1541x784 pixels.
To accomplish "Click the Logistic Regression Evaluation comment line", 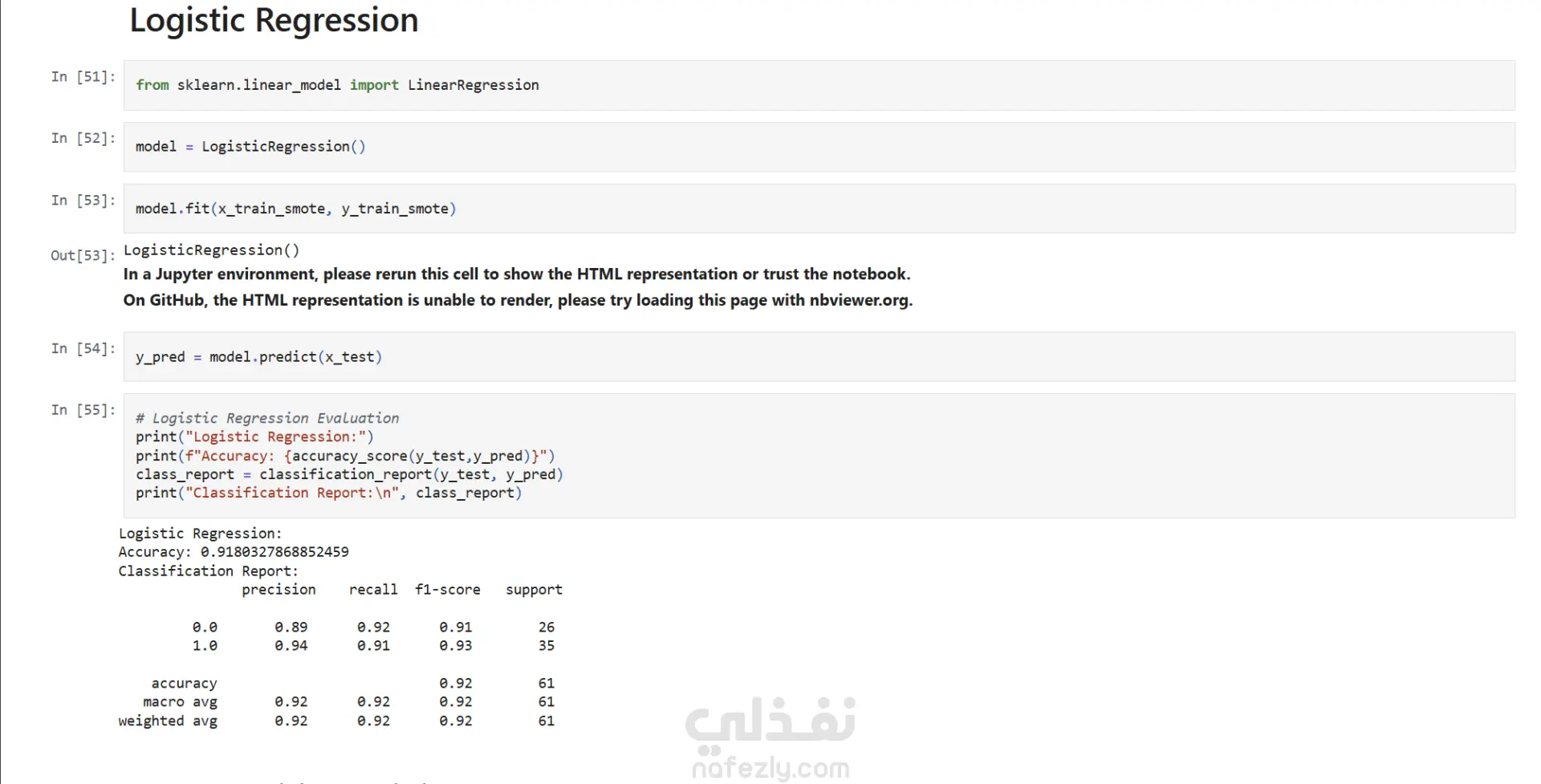I will click(x=267, y=418).
